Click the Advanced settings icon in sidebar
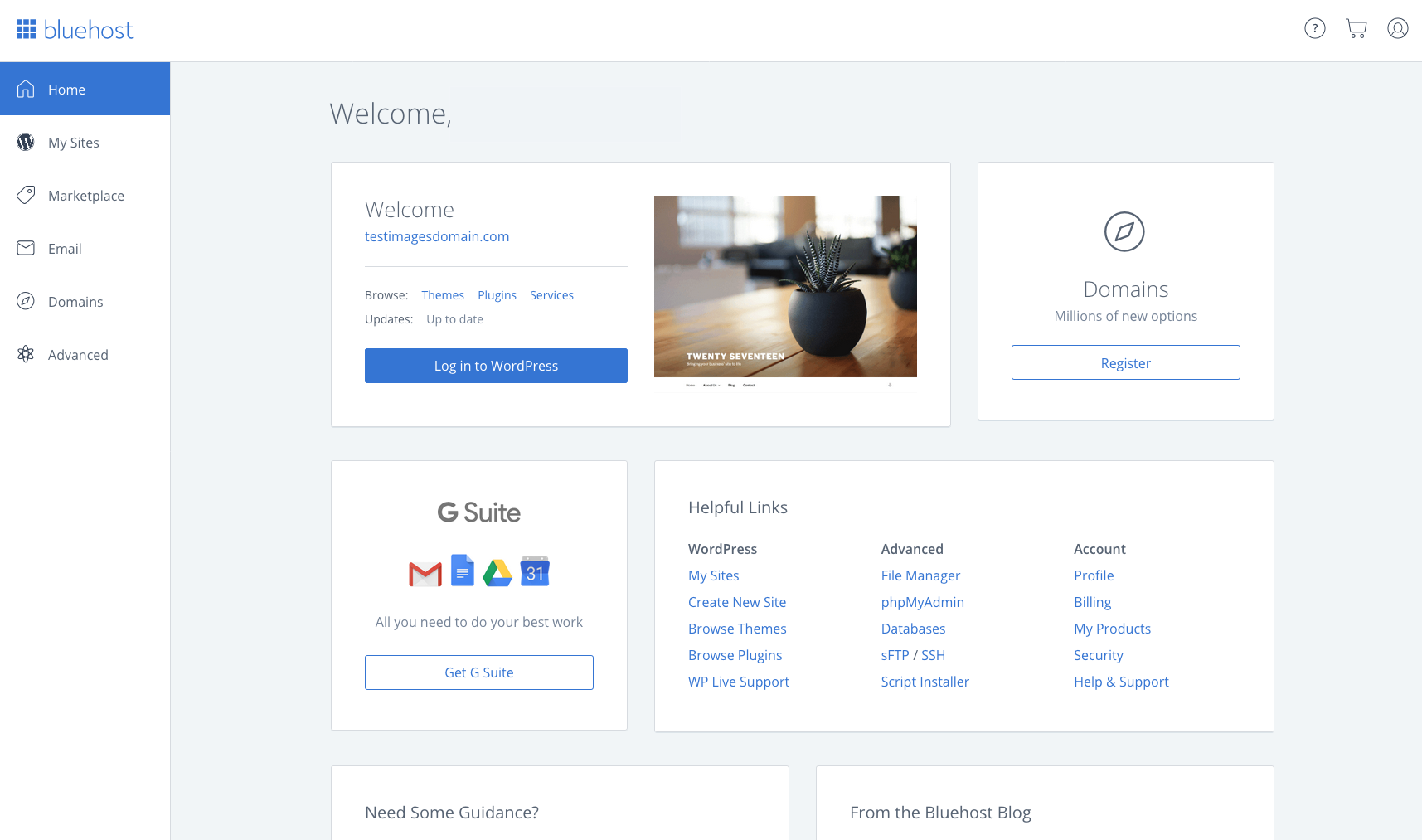Screen dimensions: 1422x840 pos(25,354)
